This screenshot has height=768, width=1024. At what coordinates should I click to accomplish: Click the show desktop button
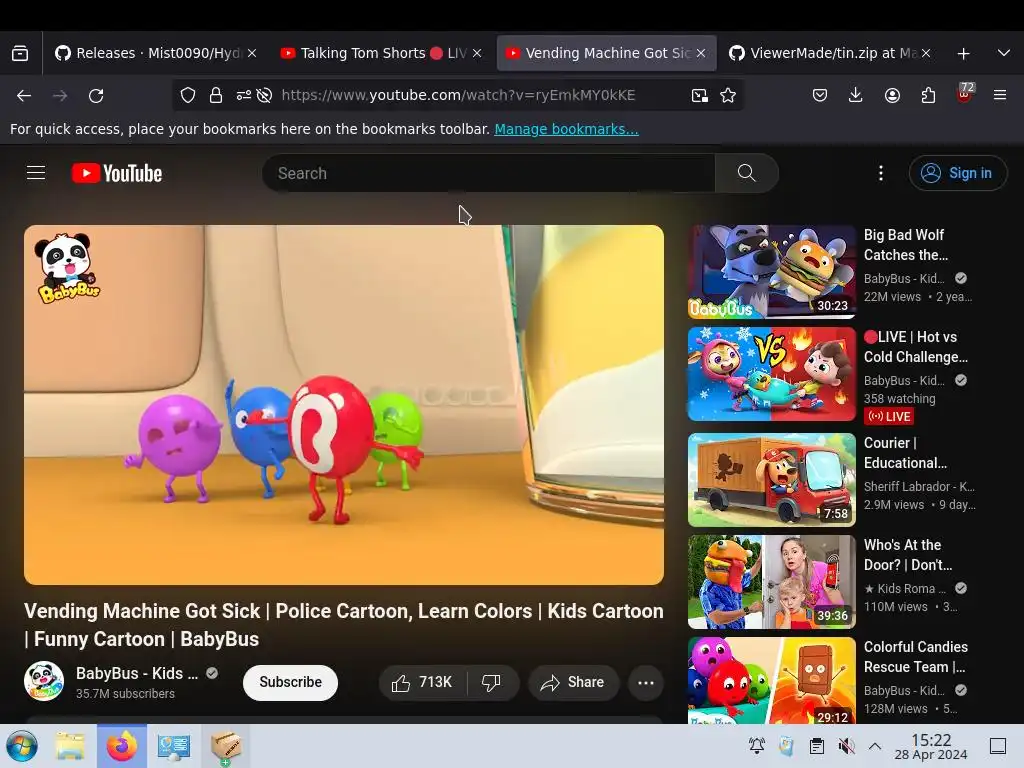[998, 746]
